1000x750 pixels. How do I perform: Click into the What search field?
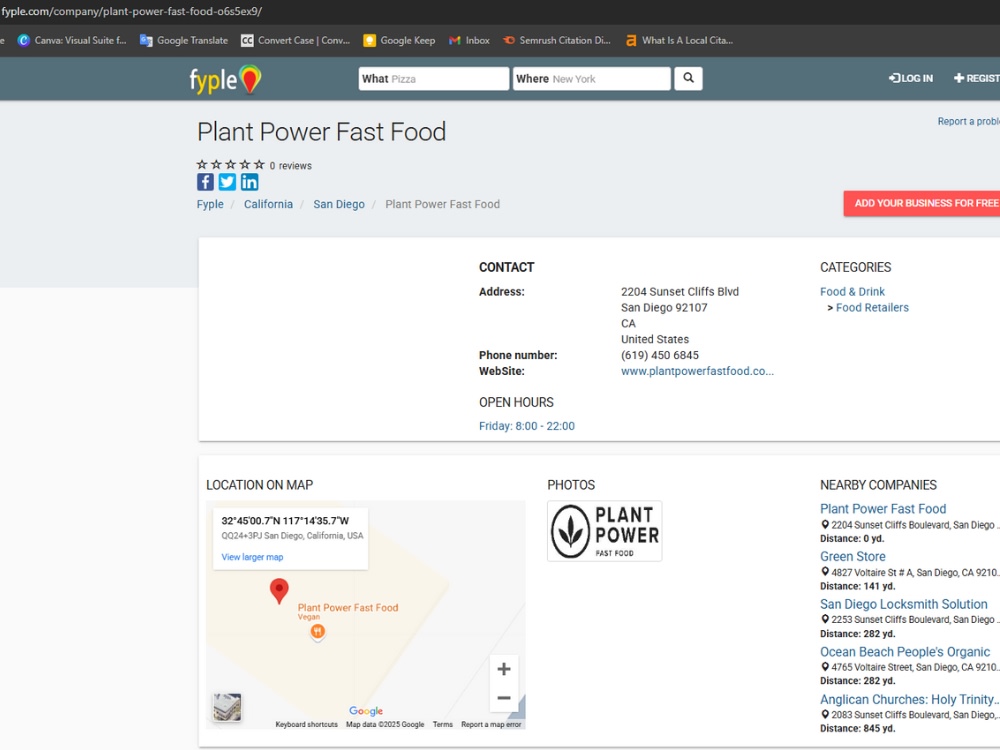(x=434, y=78)
